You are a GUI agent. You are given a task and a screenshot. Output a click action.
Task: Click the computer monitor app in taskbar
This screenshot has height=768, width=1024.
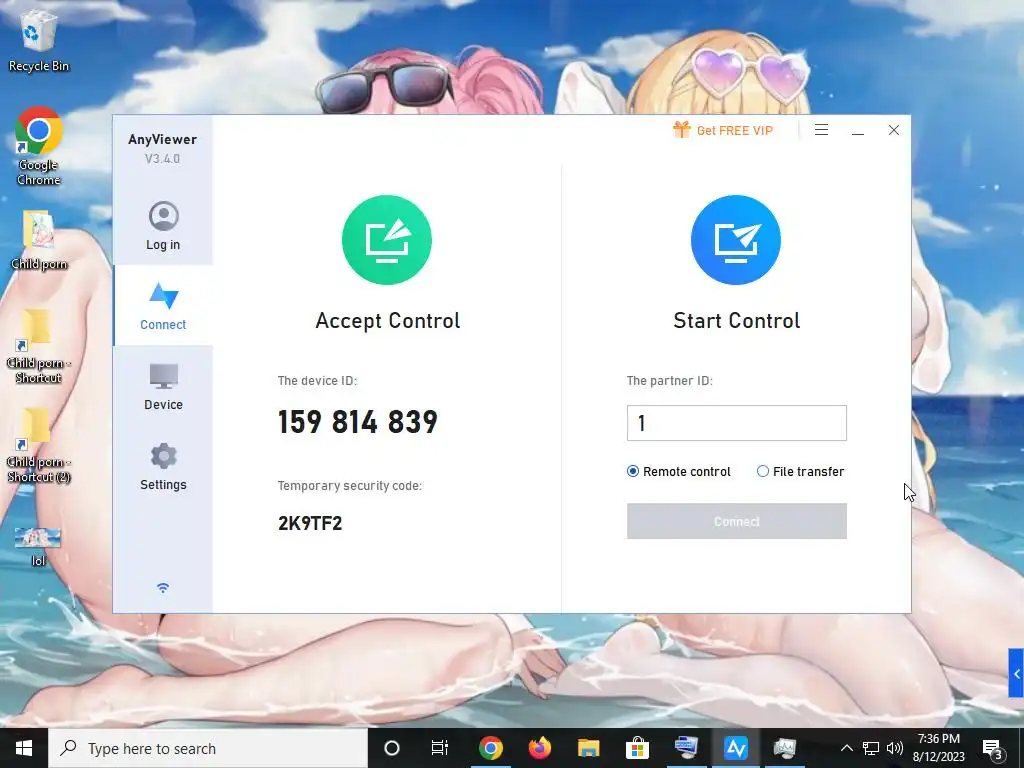click(686, 748)
